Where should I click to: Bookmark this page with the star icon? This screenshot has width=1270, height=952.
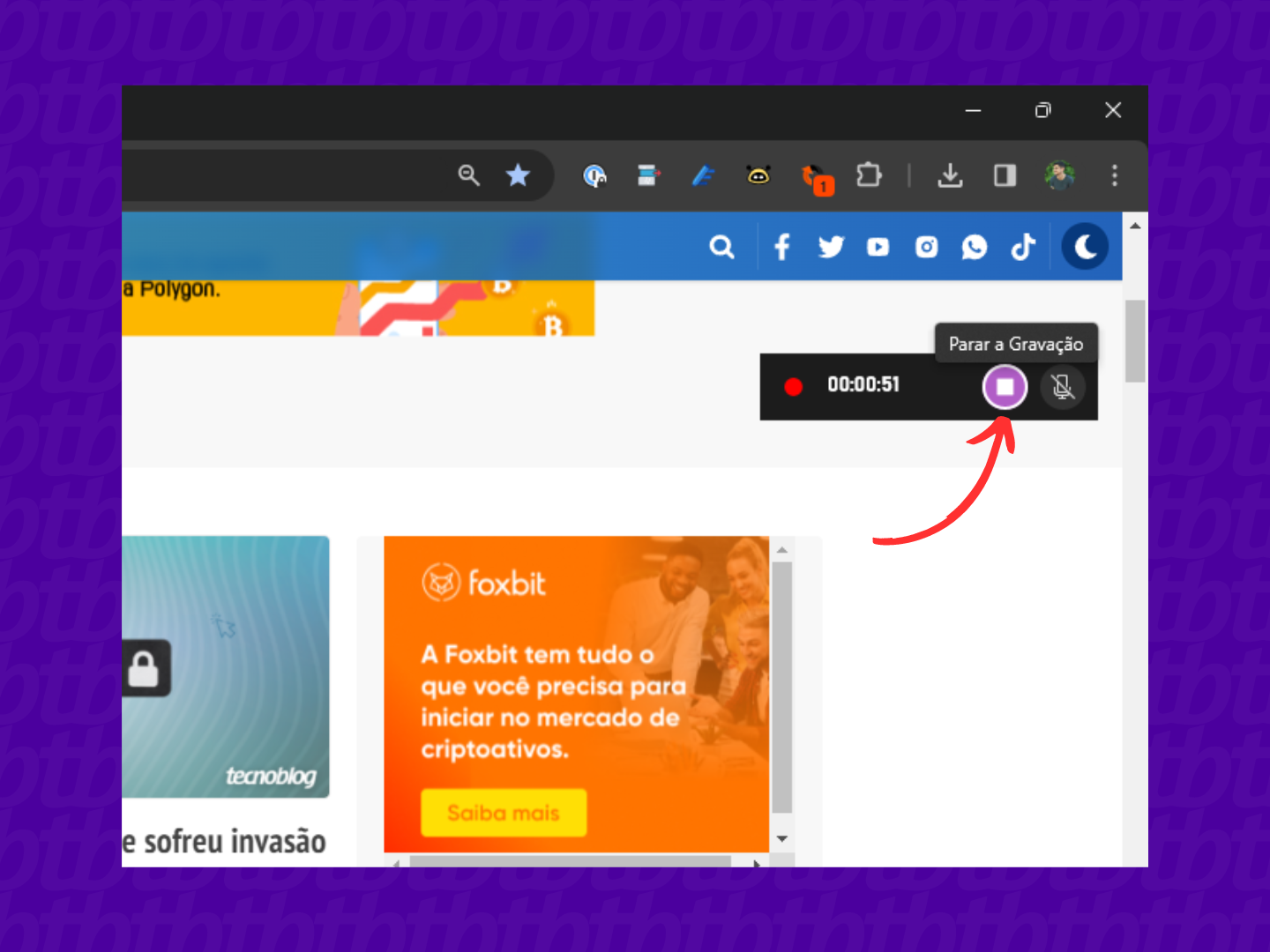click(x=519, y=175)
